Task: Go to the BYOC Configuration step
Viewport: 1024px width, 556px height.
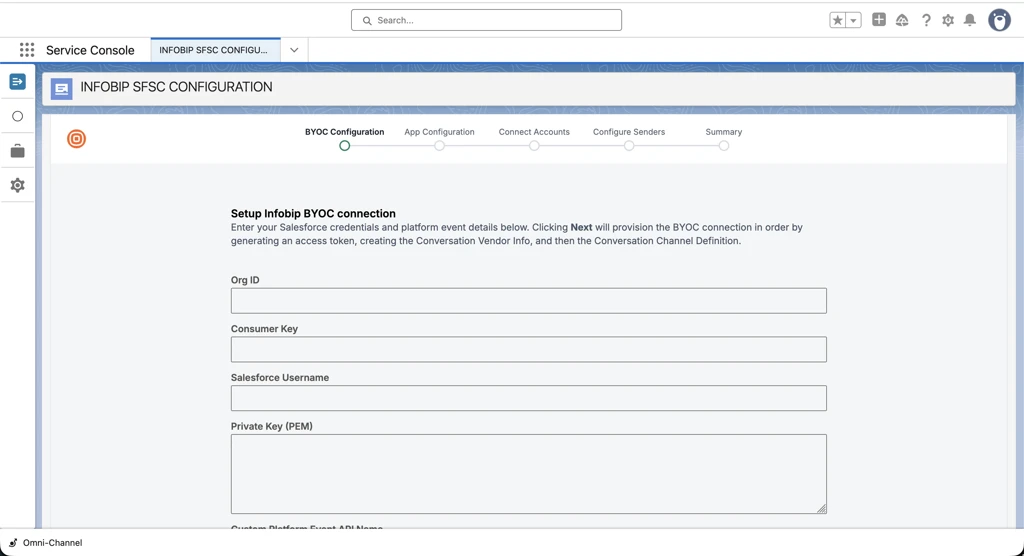Action: pos(344,132)
